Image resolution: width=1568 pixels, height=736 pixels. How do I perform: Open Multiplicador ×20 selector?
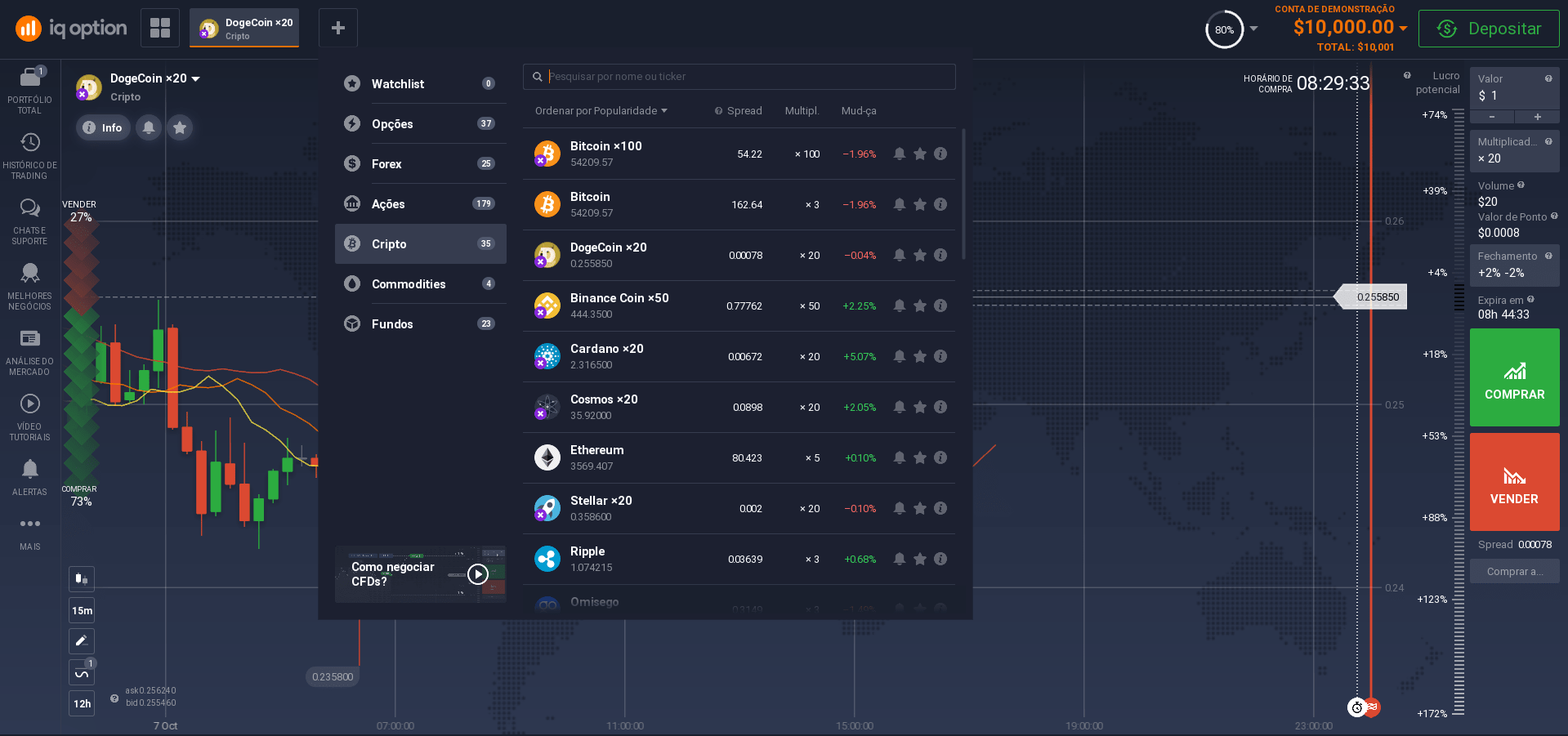pos(1514,150)
